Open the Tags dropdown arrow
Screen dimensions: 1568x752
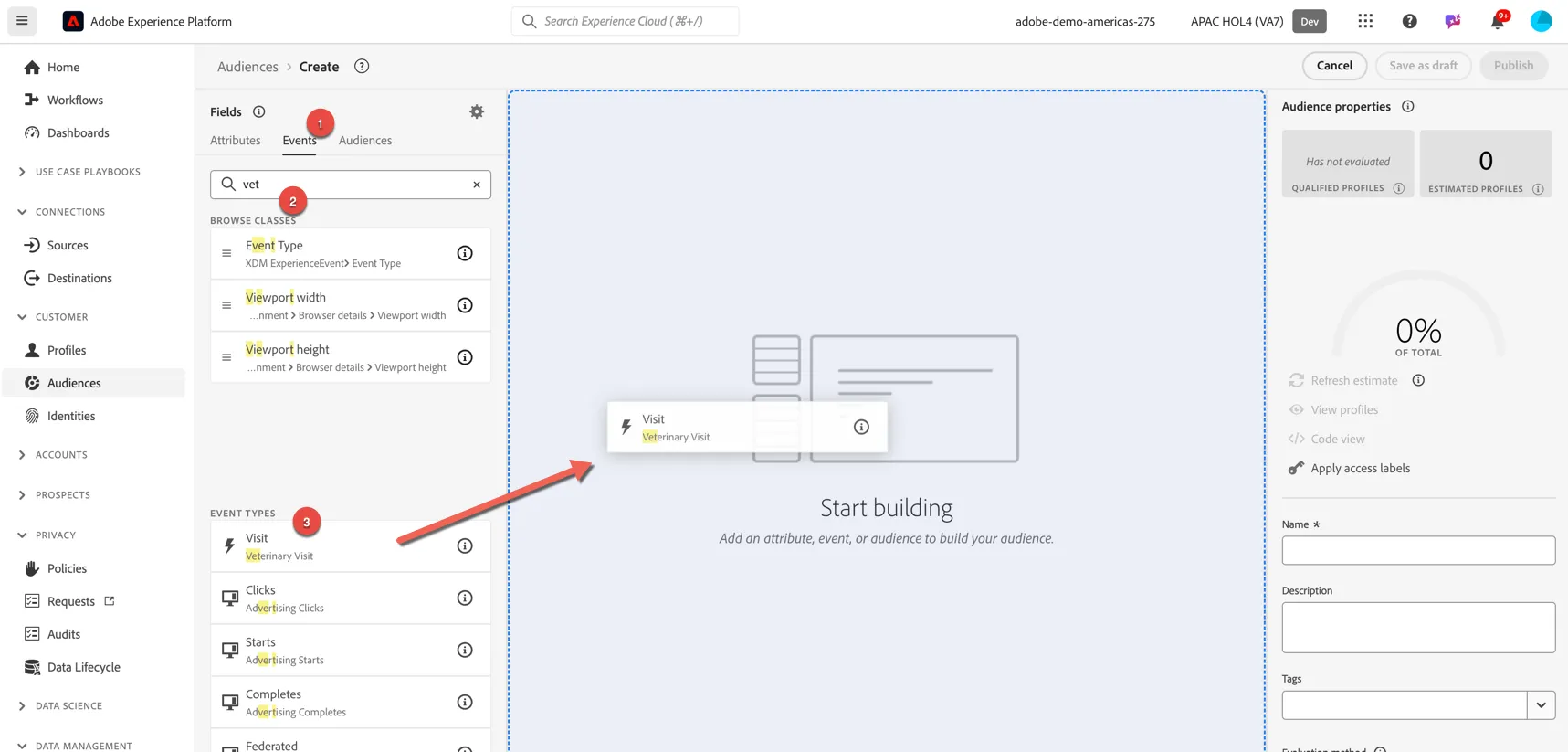[1542, 705]
